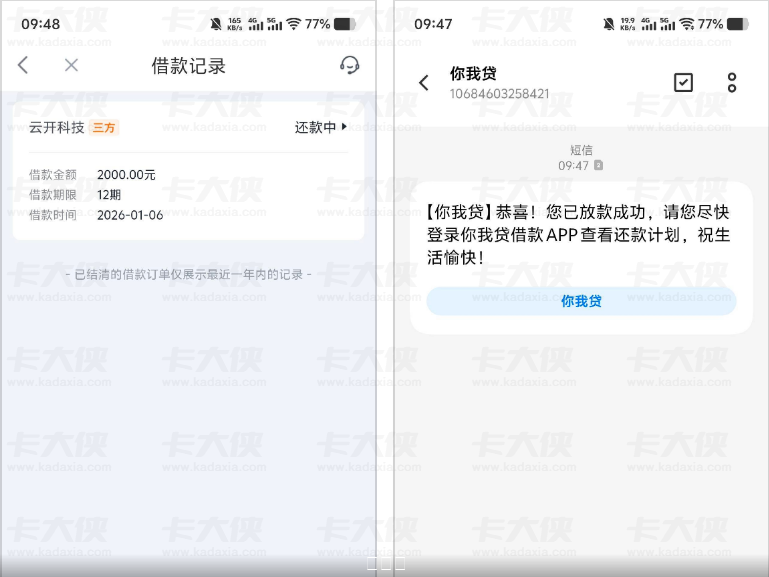This screenshot has width=769, height=577.
Task: Select sender number 10684603258421
Action: pos(499,94)
